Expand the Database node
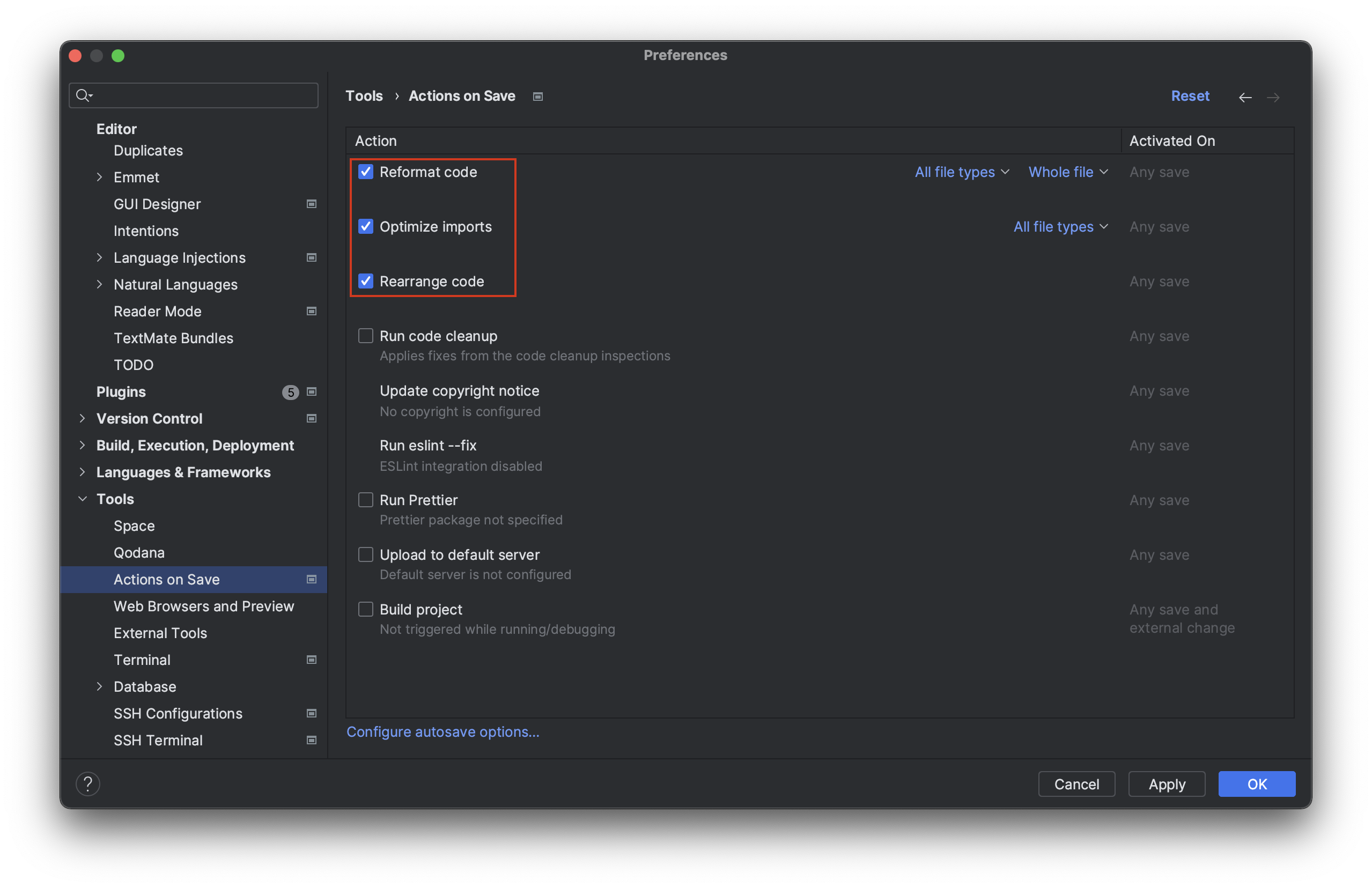The height and width of the screenshot is (888, 1372). pos(99,686)
